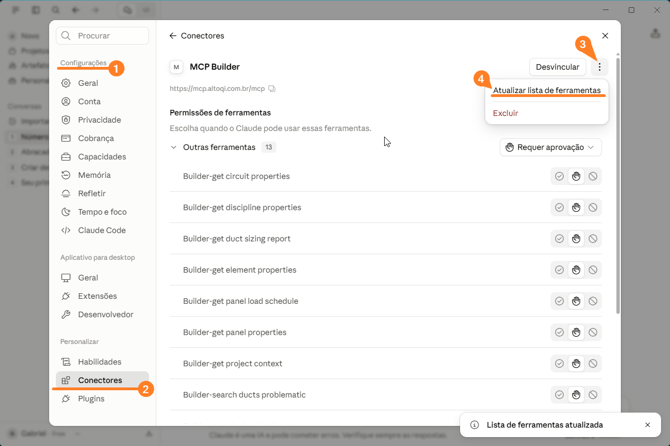
Task: Always allow Builder-get panel properties
Action: point(559,332)
